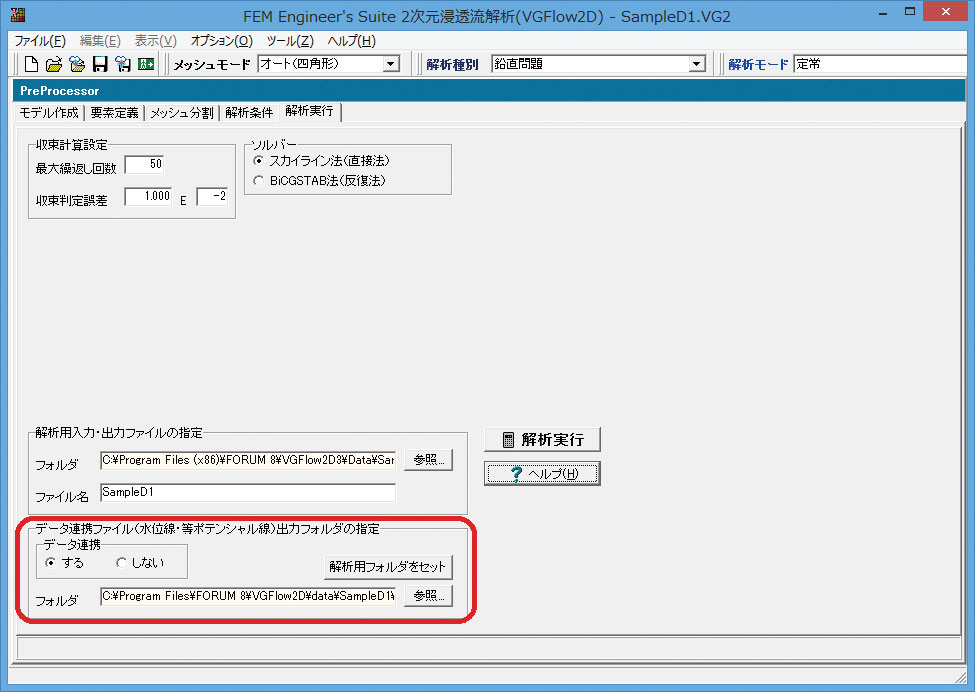Image resolution: width=975 pixels, height=692 pixels.
Task: Click the Save floppy disk icon
Action: (x=100, y=63)
